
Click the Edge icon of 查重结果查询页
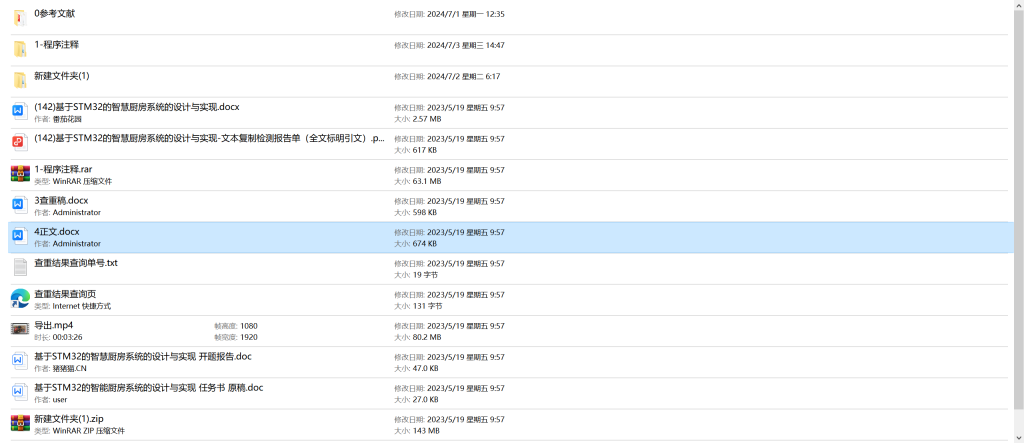coord(20,299)
